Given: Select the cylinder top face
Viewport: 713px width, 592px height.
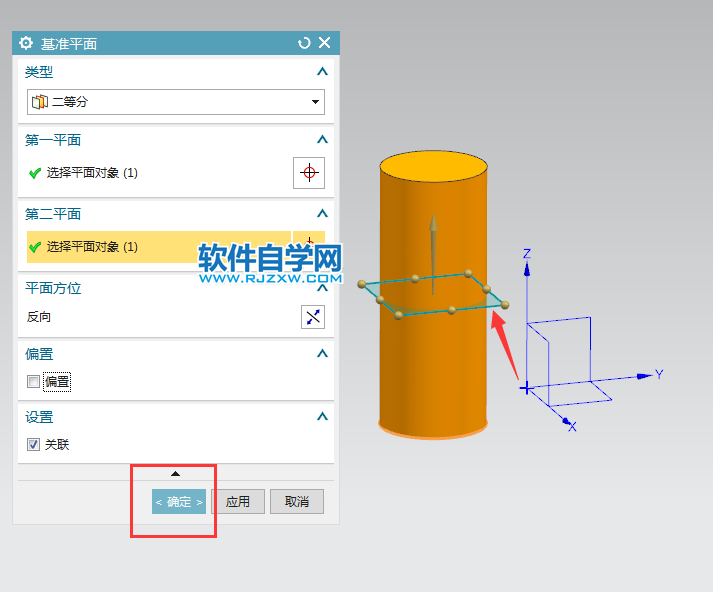Looking at the screenshot, I should point(433,166).
